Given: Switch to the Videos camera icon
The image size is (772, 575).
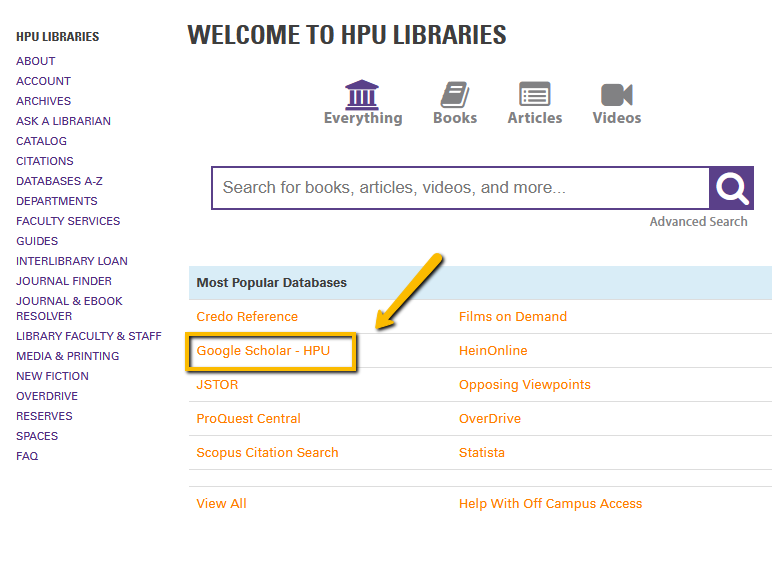Looking at the screenshot, I should pyautogui.click(x=617, y=96).
